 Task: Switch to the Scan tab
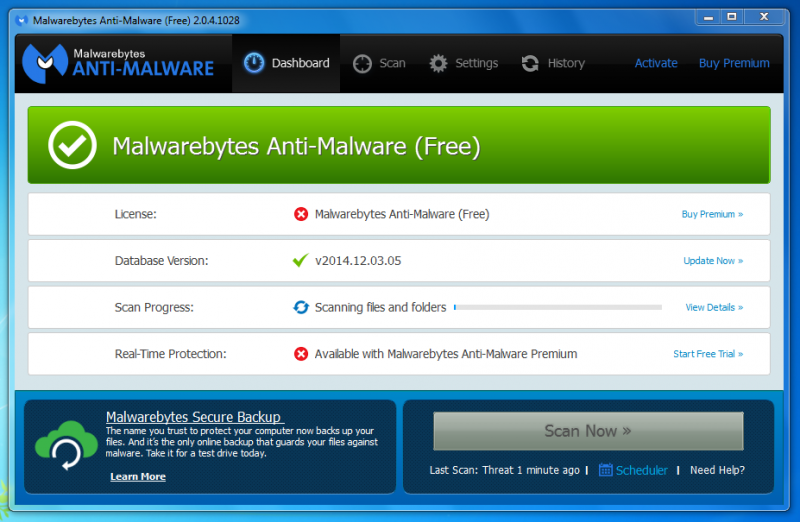[379, 63]
